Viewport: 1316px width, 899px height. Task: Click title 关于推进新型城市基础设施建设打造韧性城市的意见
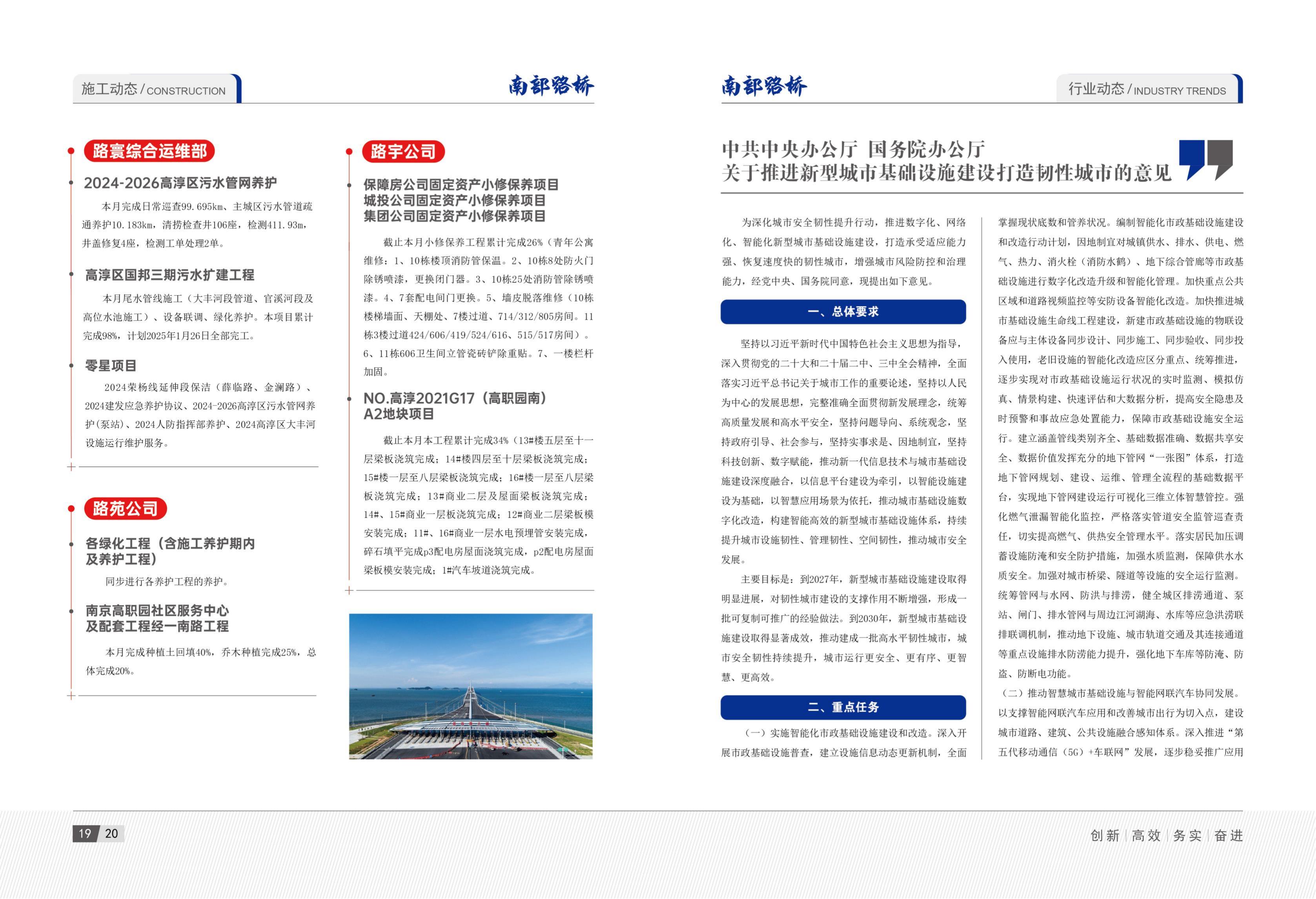pos(946,173)
